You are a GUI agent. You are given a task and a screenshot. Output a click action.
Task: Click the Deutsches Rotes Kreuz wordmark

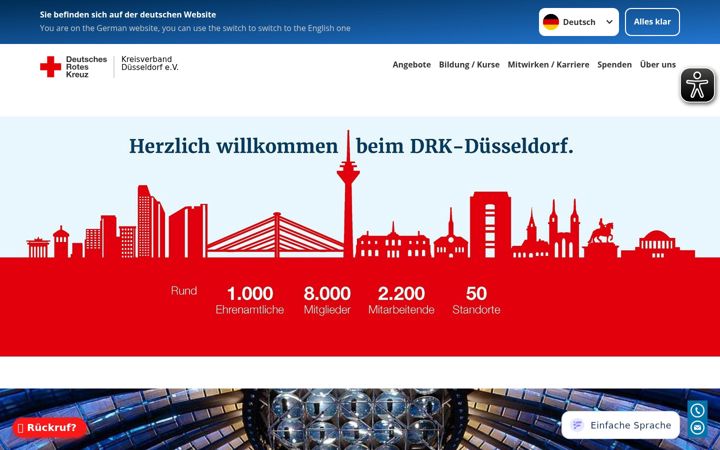click(x=86, y=67)
